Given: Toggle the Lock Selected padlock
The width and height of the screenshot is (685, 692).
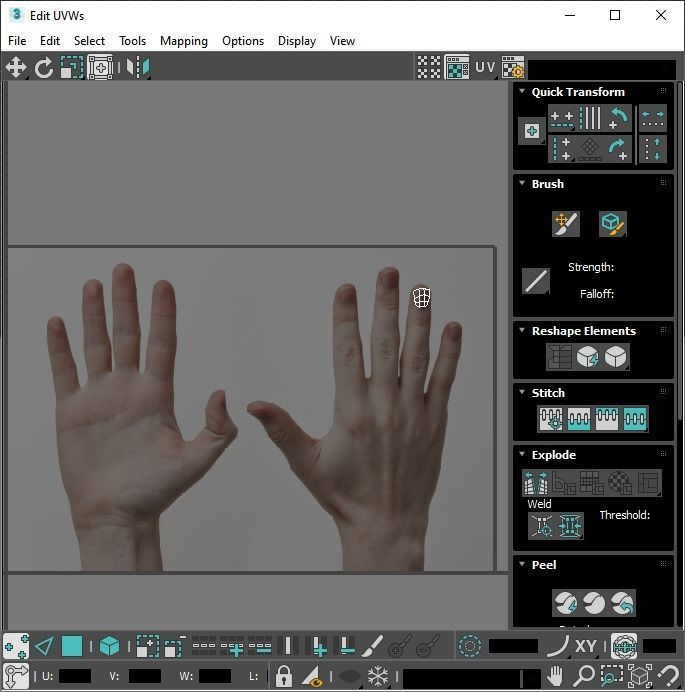Looking at the screenshot, I should click(x=284, y=676).
